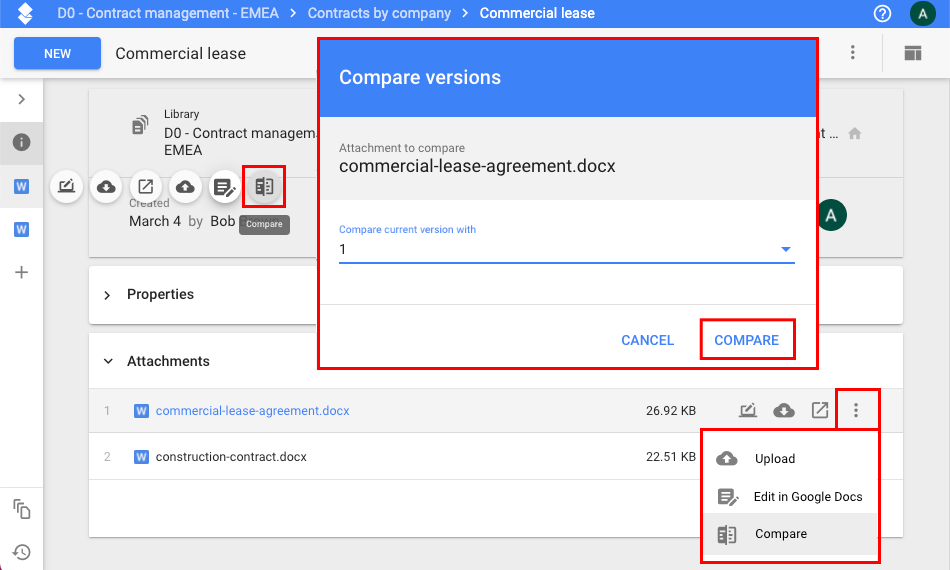Choose Upload from the context menu
The image size is (950, 570).
point(790,459)
